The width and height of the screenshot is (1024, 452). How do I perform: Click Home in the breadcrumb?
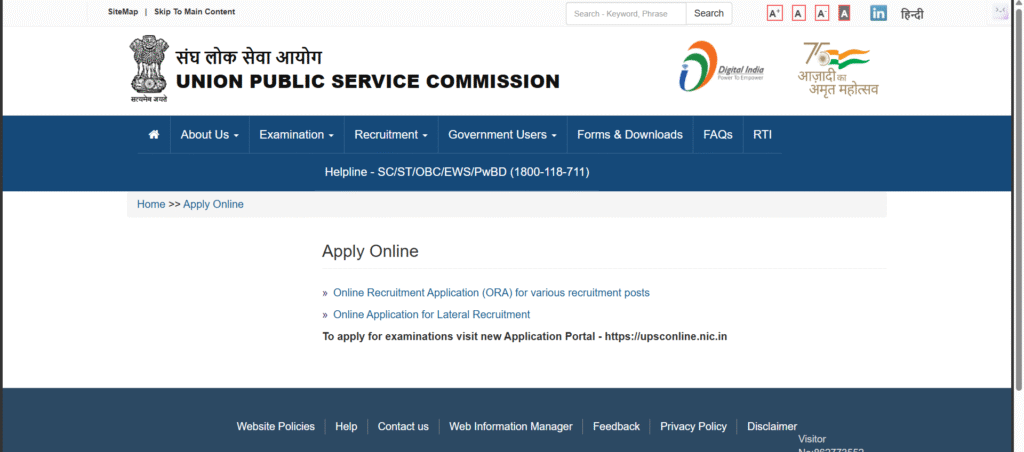151,204
